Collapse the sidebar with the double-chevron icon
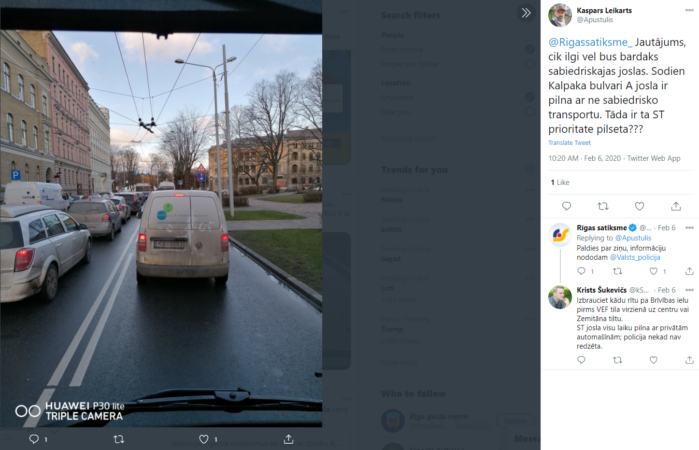 526,13
